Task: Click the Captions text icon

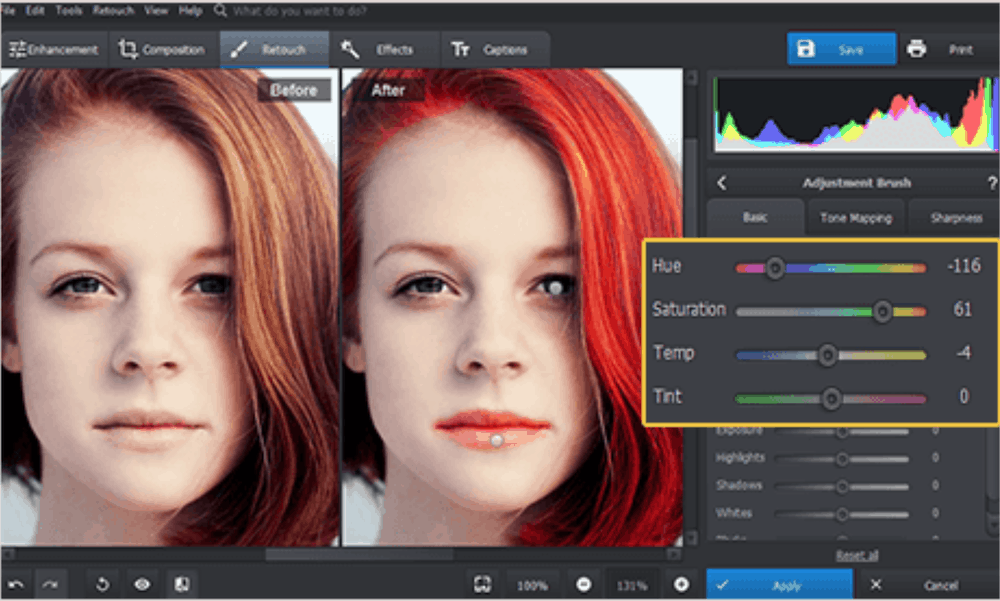Action: [x=460, y=49]
